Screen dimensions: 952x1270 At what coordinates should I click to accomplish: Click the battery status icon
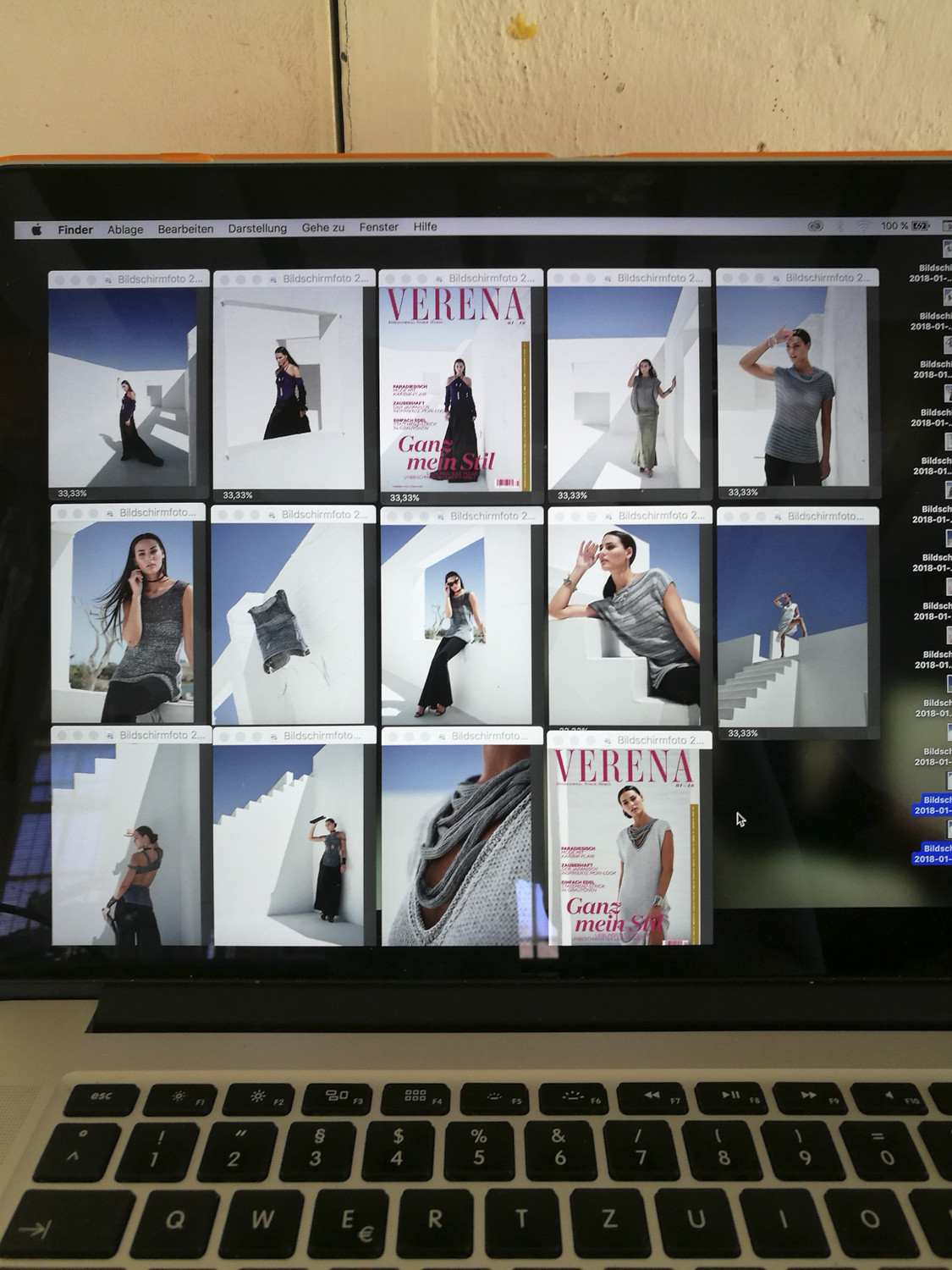(921, 226)
